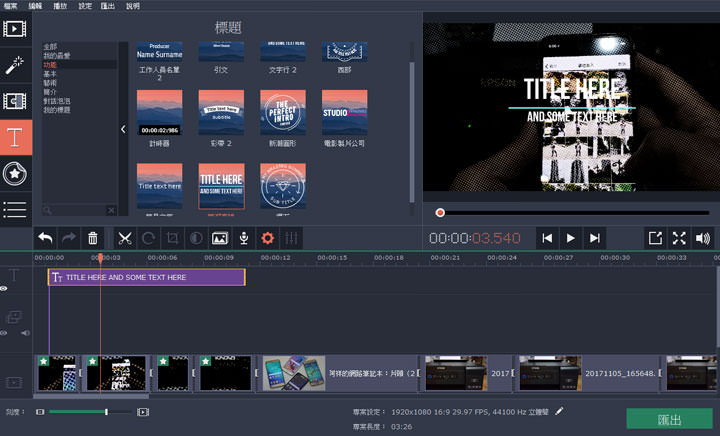Open the 編輯 menu

point(35,6)
